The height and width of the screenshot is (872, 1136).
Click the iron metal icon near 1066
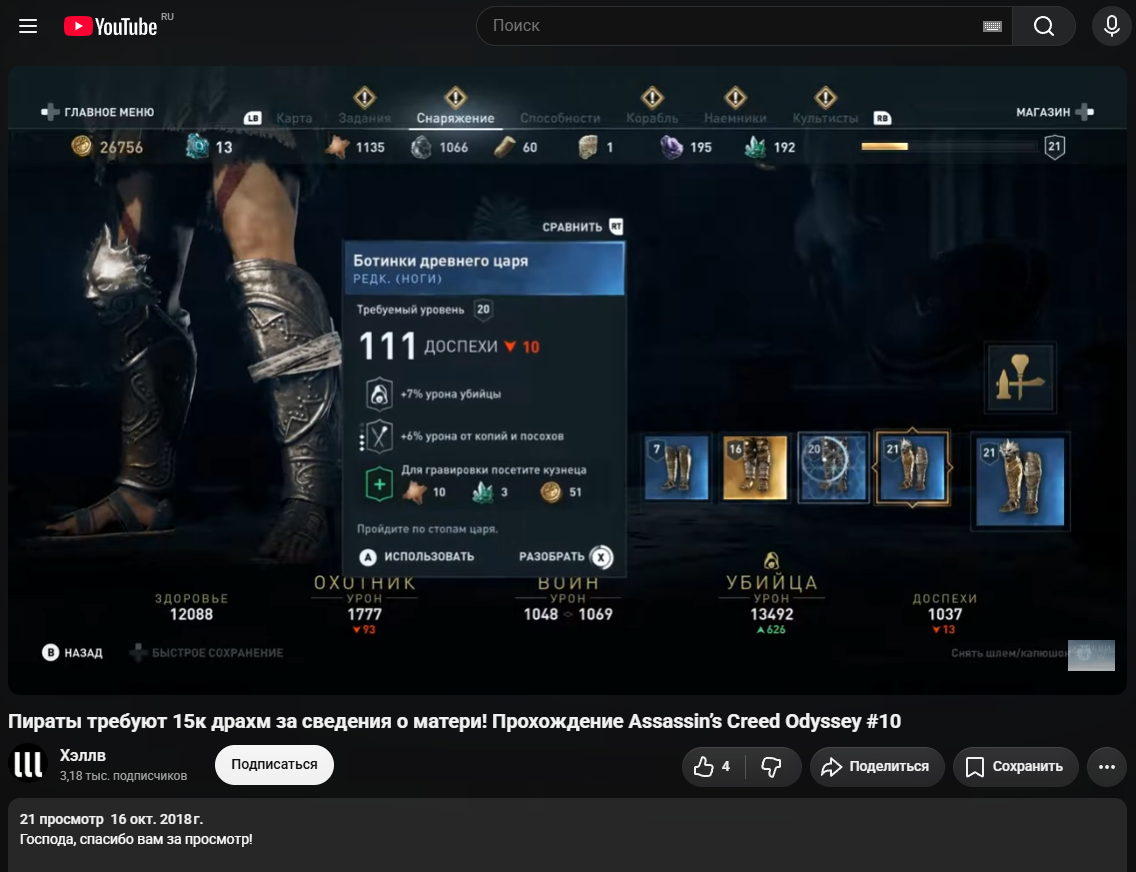(421, 148)
